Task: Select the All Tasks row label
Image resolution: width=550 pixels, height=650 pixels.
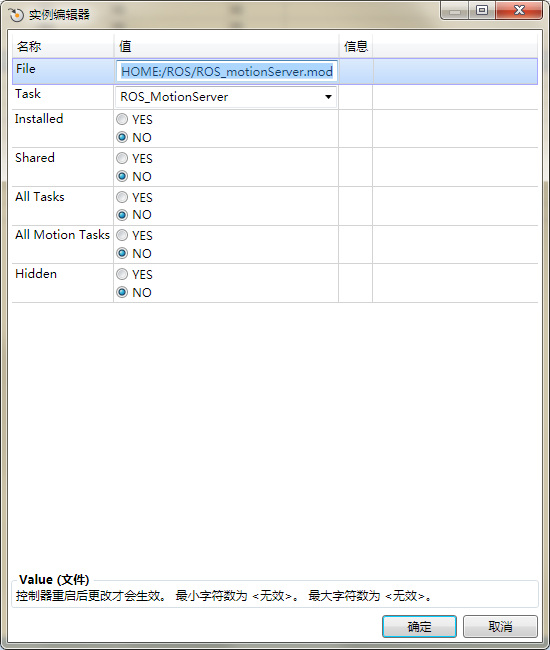Action: [x=40, y=196]
